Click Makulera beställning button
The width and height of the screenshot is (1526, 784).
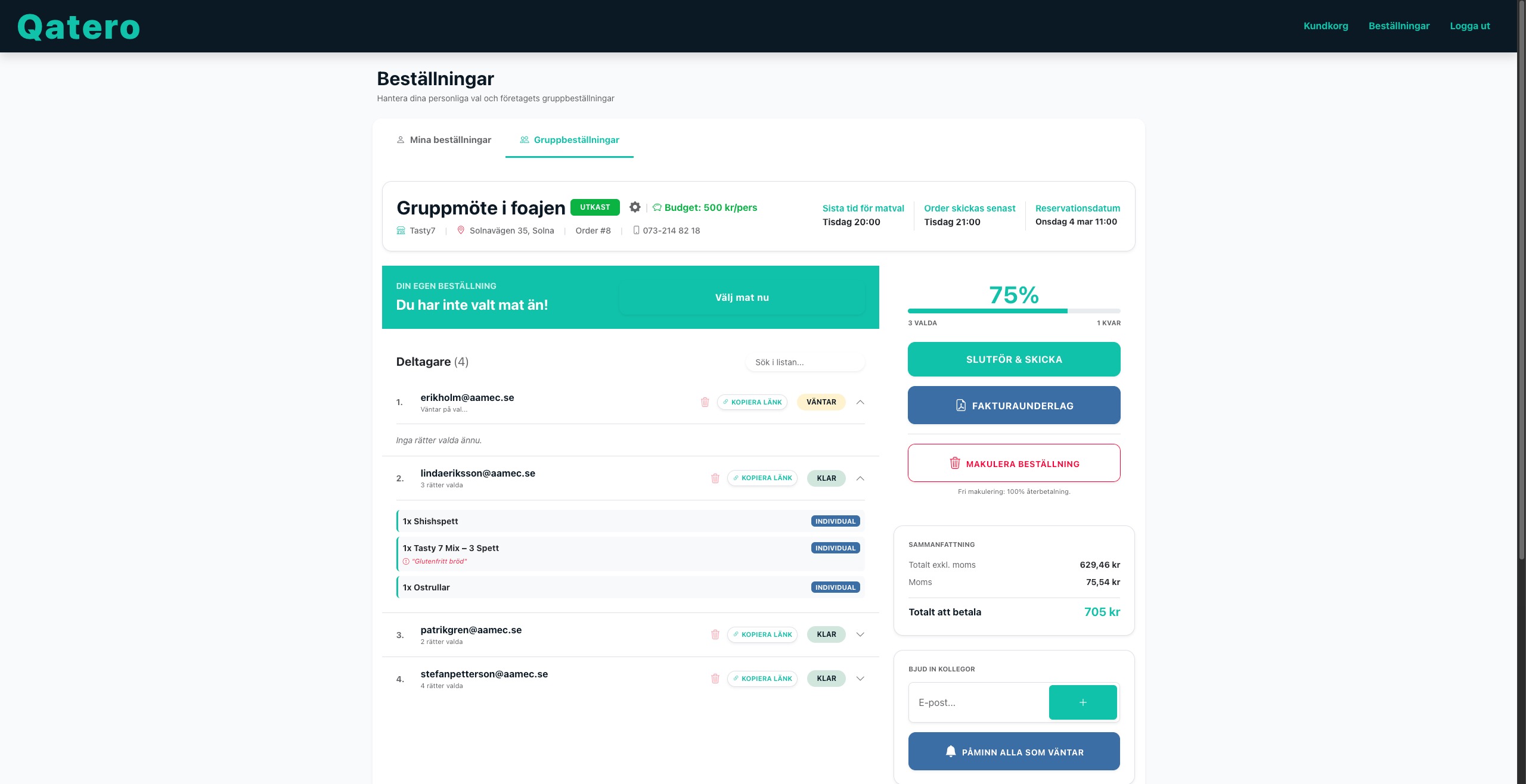(1014, 463)
